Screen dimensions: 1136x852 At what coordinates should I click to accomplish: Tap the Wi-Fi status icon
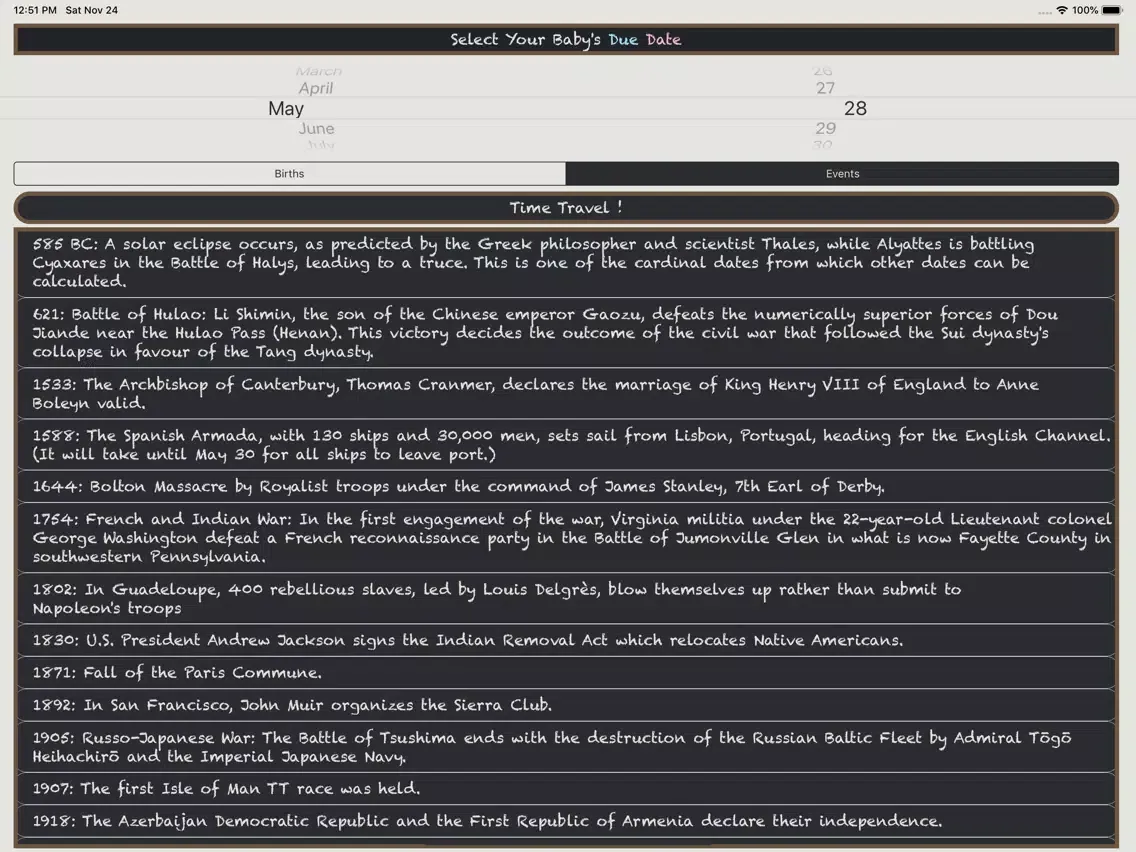click(x=1061, y=10)
